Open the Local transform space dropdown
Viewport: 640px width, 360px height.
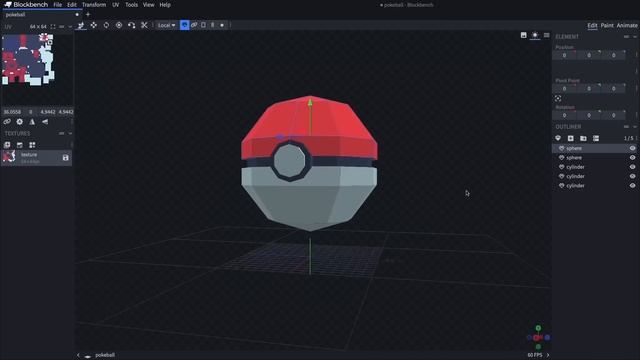point(167,25)
